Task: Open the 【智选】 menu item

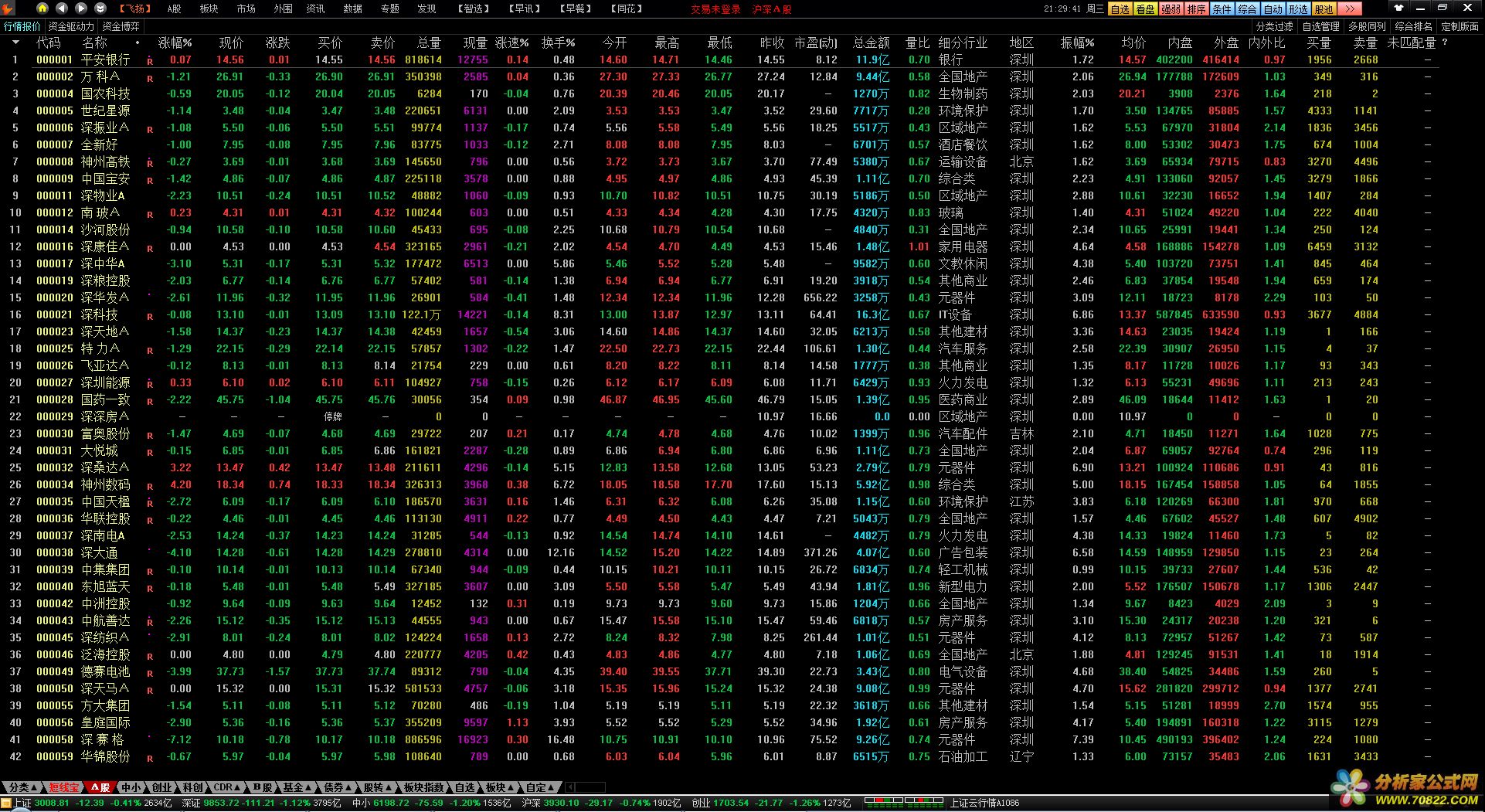Action: [474, 8]
